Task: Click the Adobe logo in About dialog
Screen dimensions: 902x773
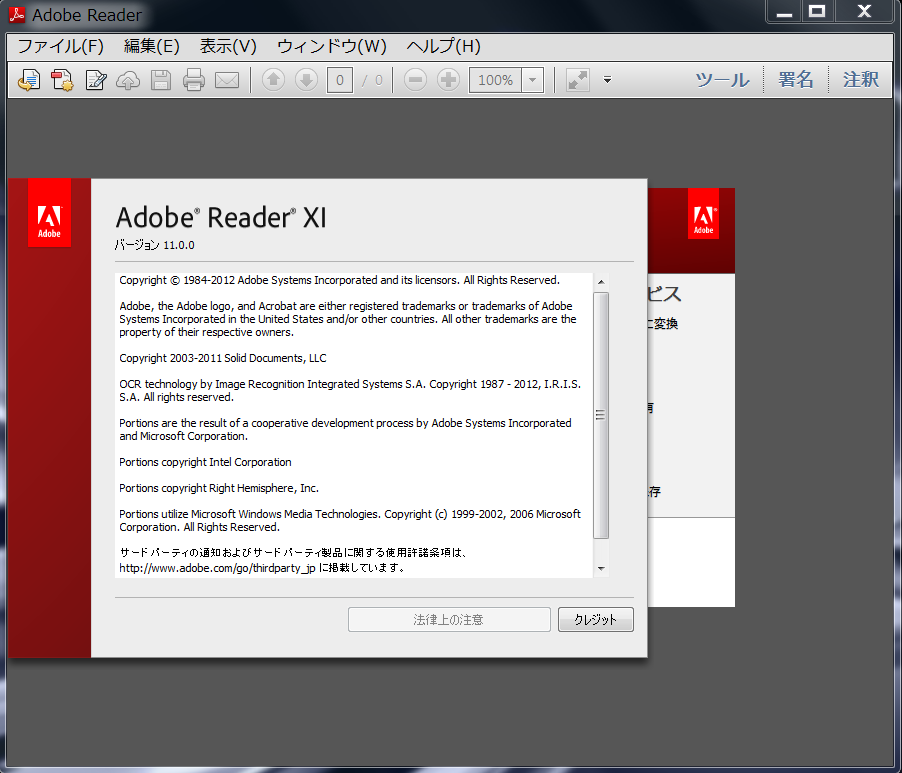Action: (x=49, y=213)
